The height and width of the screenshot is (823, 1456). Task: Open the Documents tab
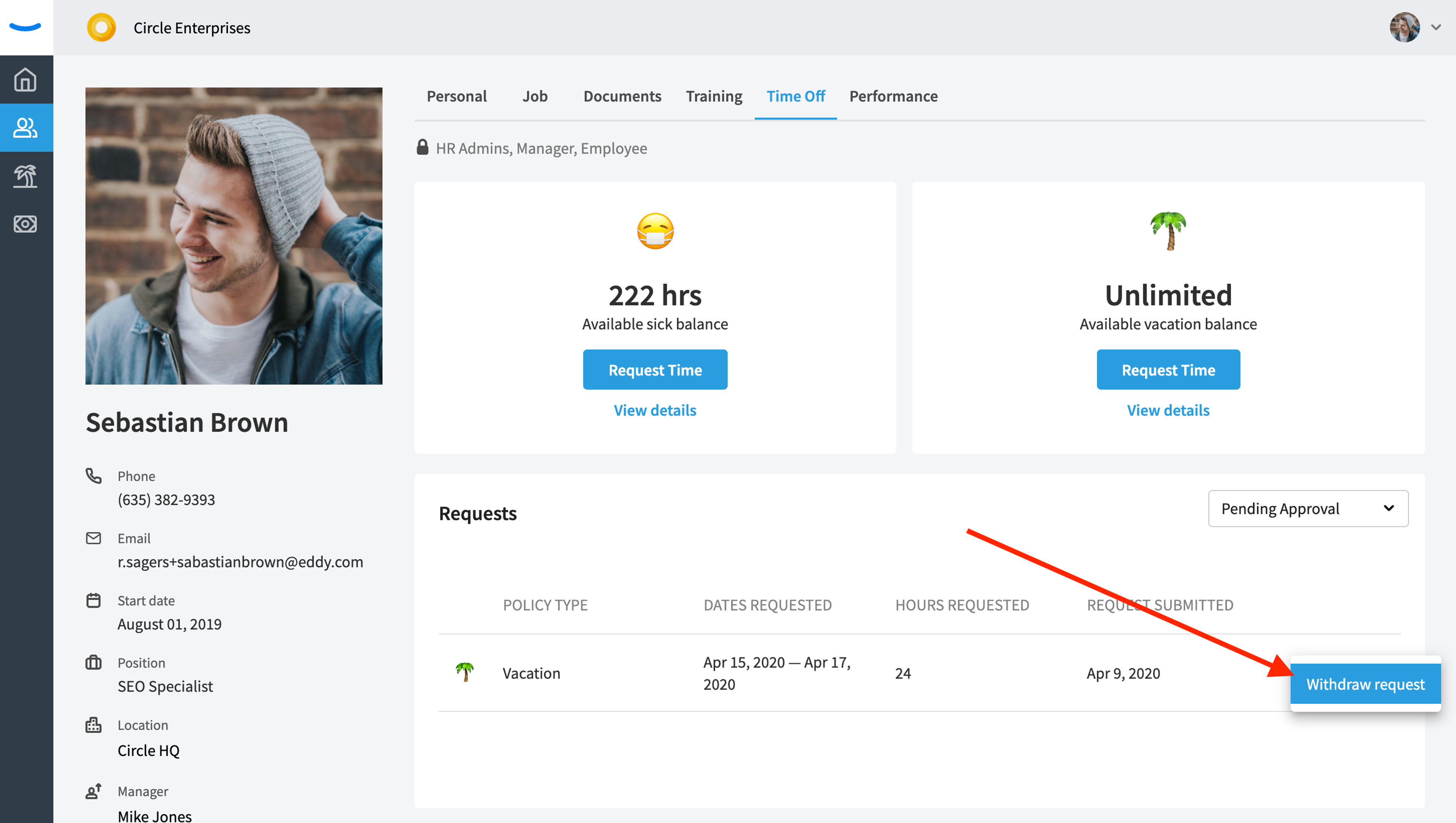(x=622, y=96)
